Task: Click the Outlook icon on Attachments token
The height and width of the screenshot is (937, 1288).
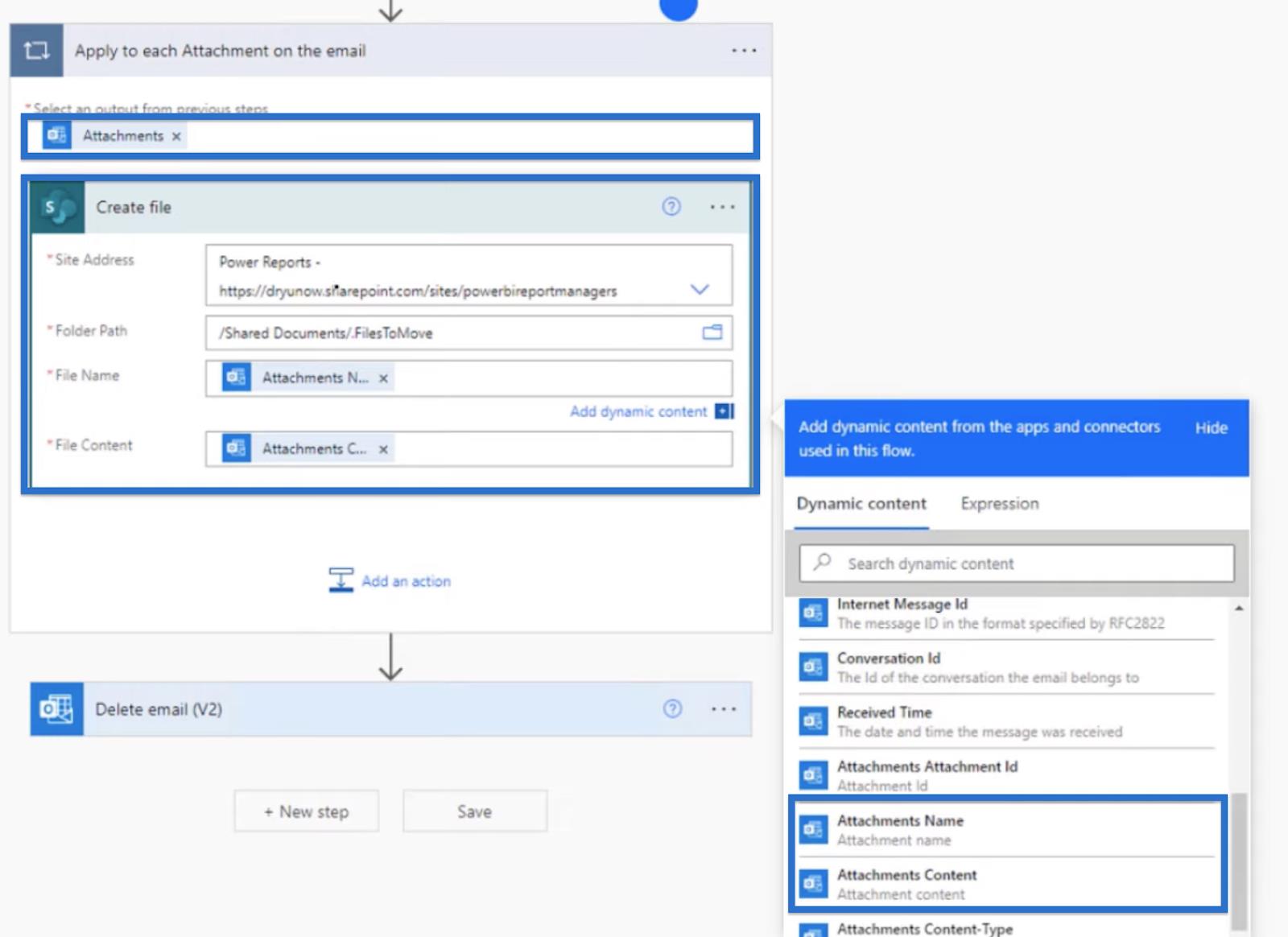Action: pos(56,135)
